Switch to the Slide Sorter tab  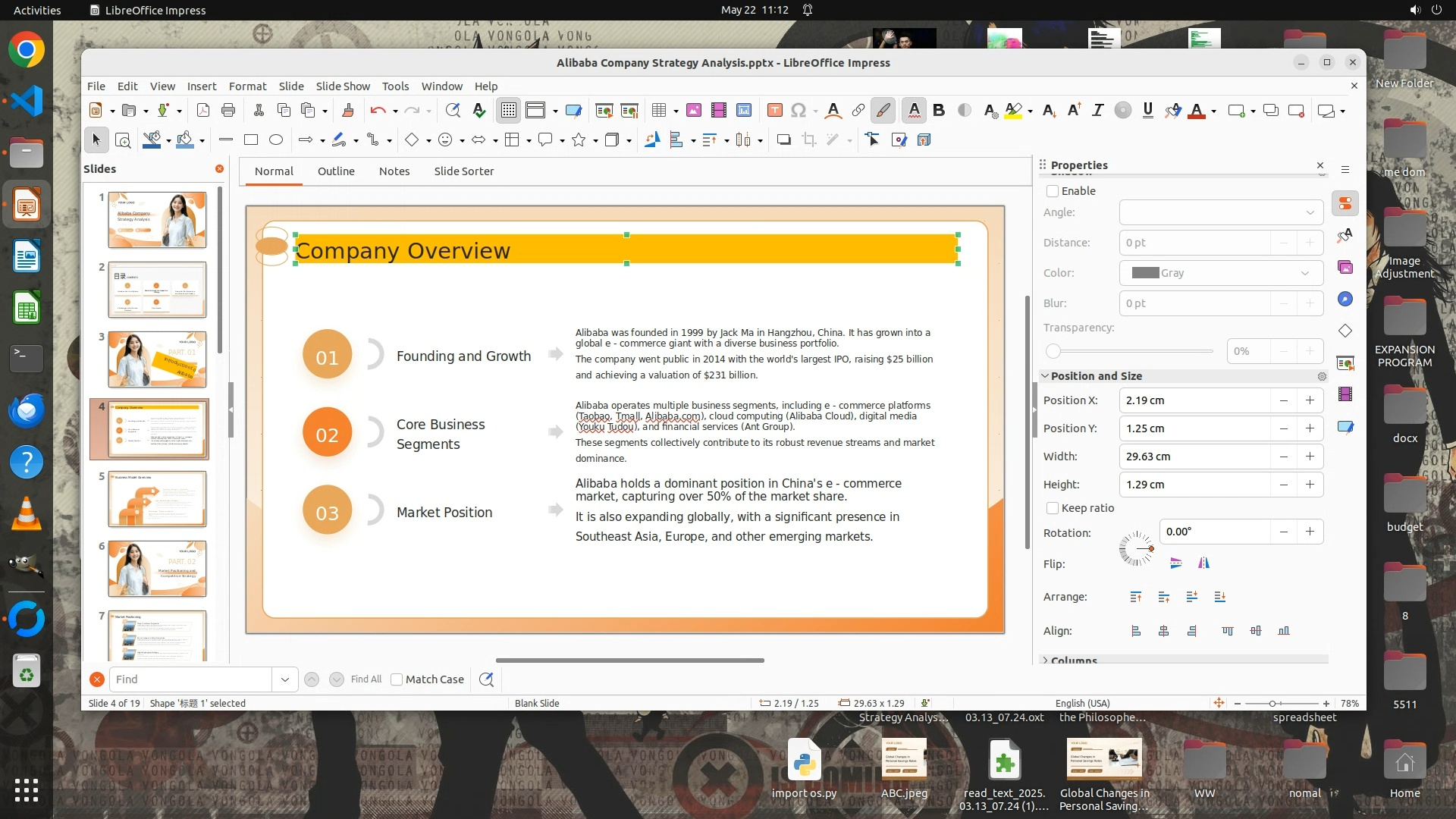(x=463, y=171)
